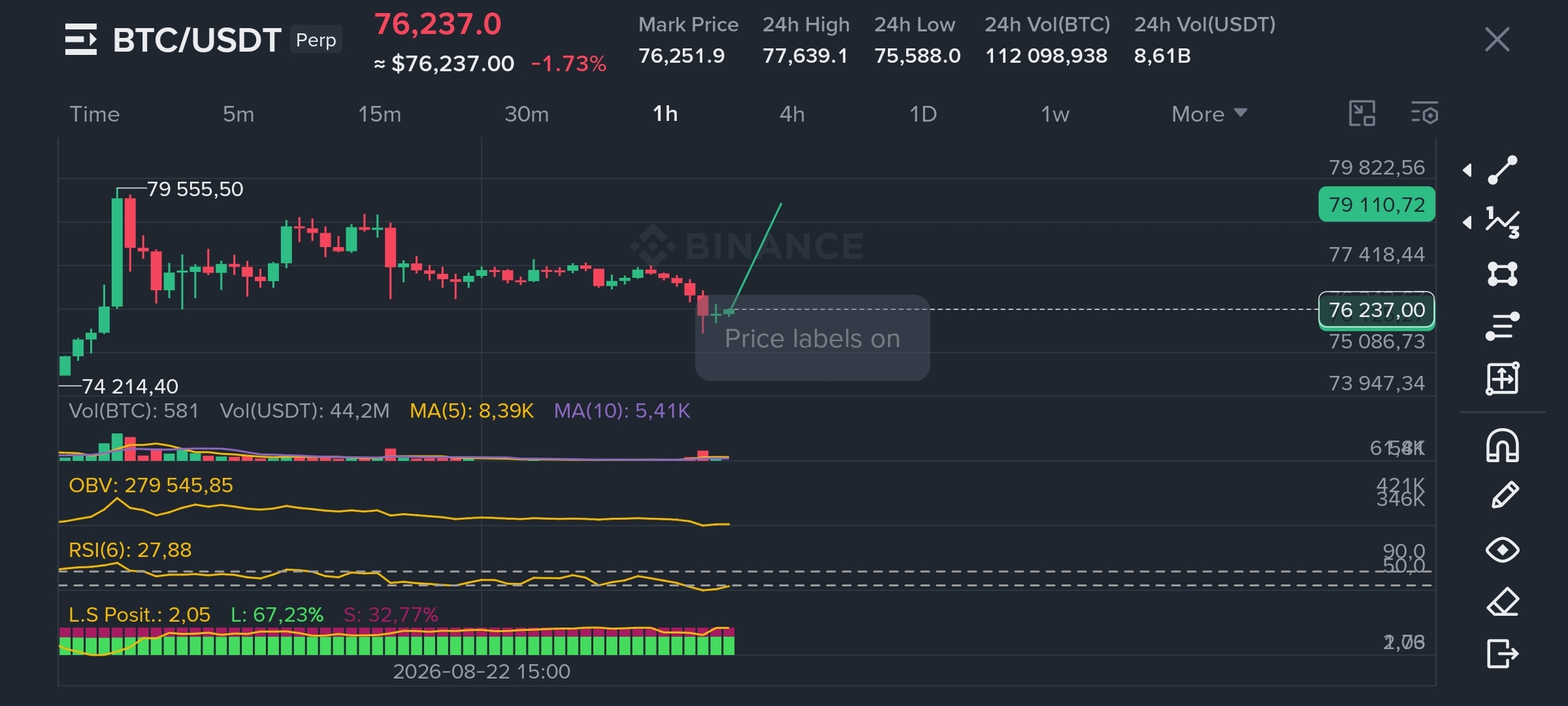Select the wave pattern drawing tool
This screenshot has height=706, width=1568.
point(1503,222)
